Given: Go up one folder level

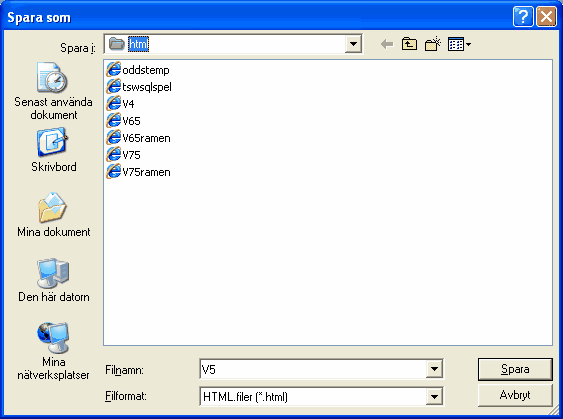Looking at the screenshot, I should [x=409, y=45].
